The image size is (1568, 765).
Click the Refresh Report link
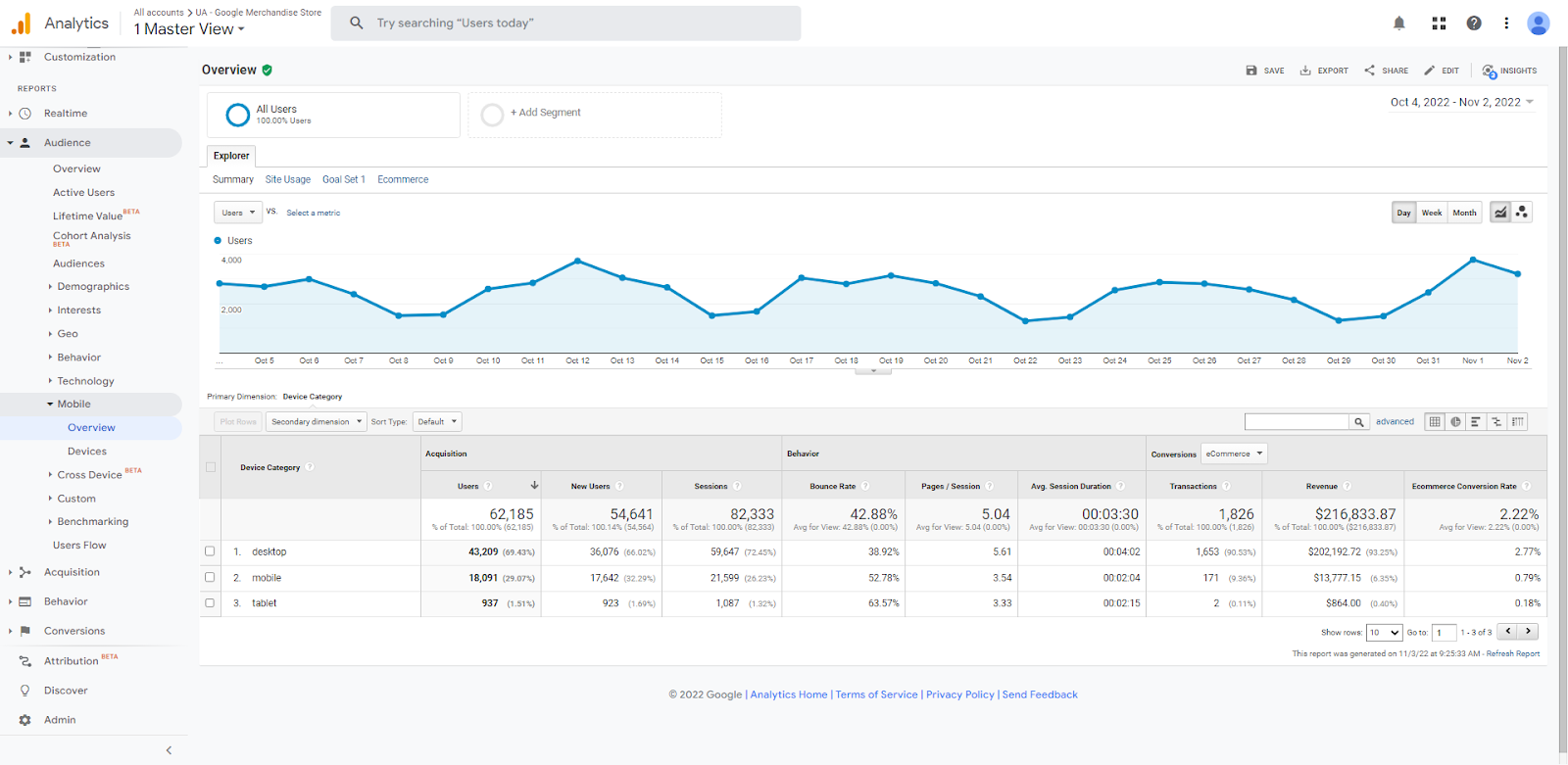[1513, 654]
